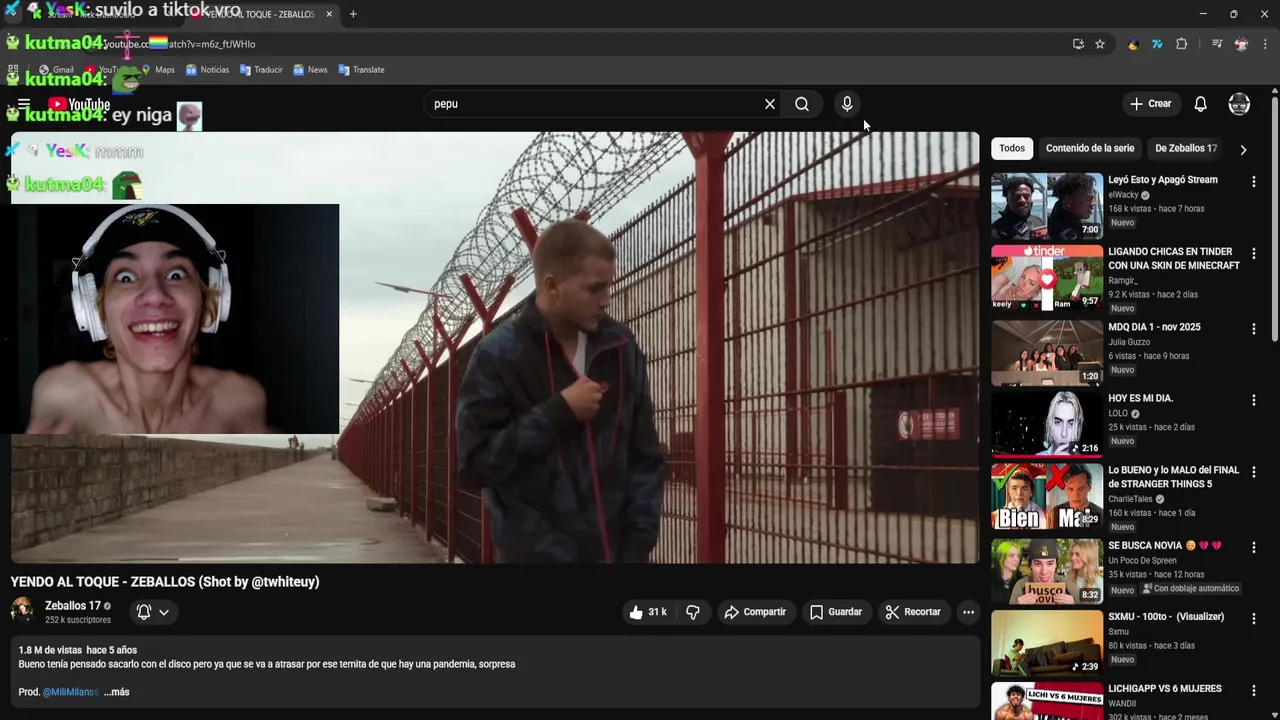Click the Guardar button
Screen dimensions: 1280x720
(836, 612)
